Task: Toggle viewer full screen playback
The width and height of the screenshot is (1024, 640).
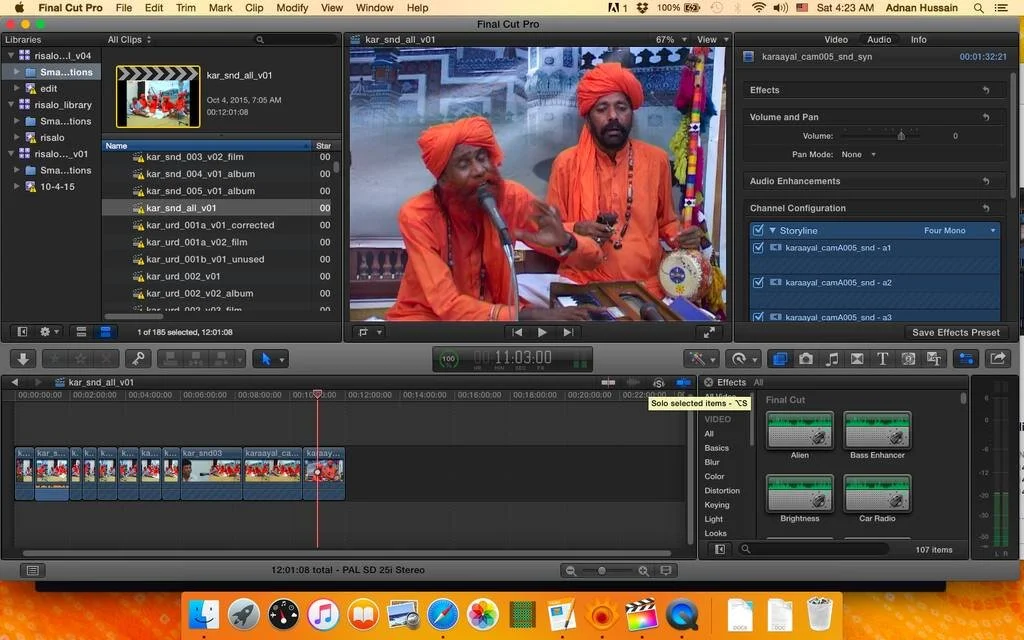Action: pos(708,332)
